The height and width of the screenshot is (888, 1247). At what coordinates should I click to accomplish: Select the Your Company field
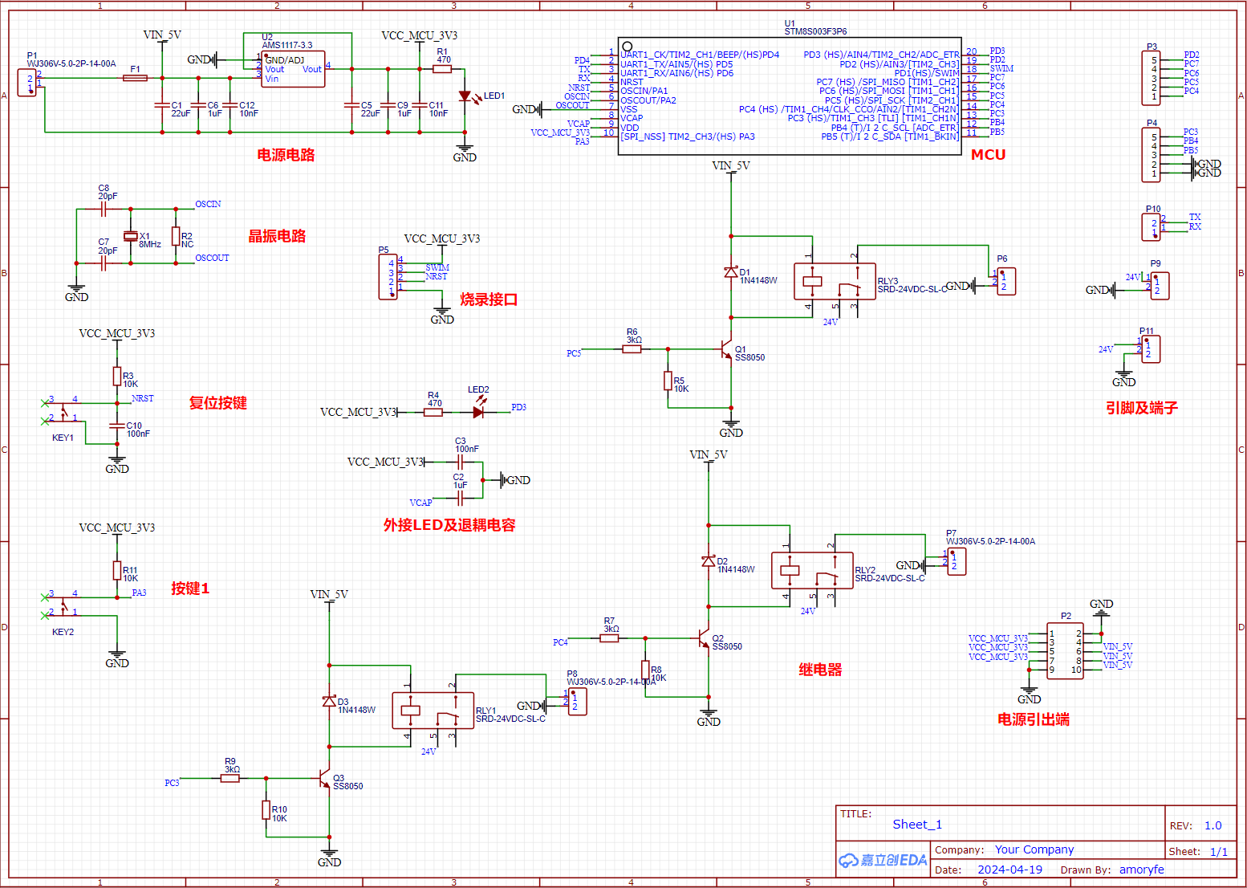coord(1034,850)
